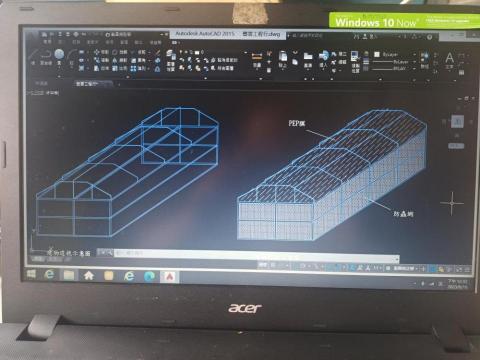Open the linetype ByLayer dropdown
480x360 pixels.
(x=394, y=69)
